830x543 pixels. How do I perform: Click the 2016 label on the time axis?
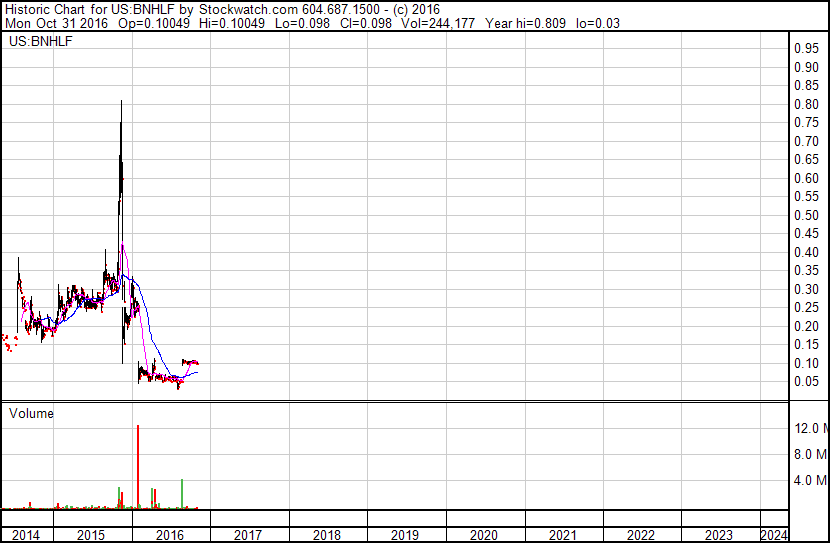coord(170,535)
